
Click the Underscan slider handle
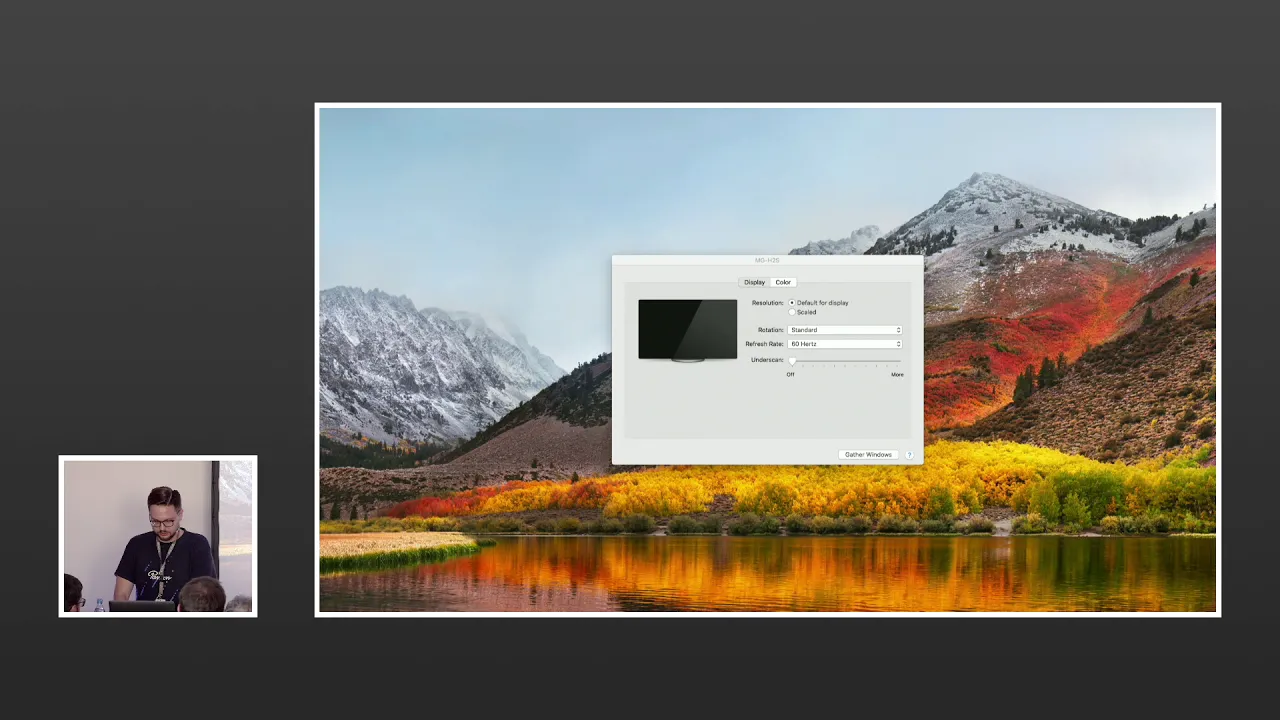click(x=792, y=360)
